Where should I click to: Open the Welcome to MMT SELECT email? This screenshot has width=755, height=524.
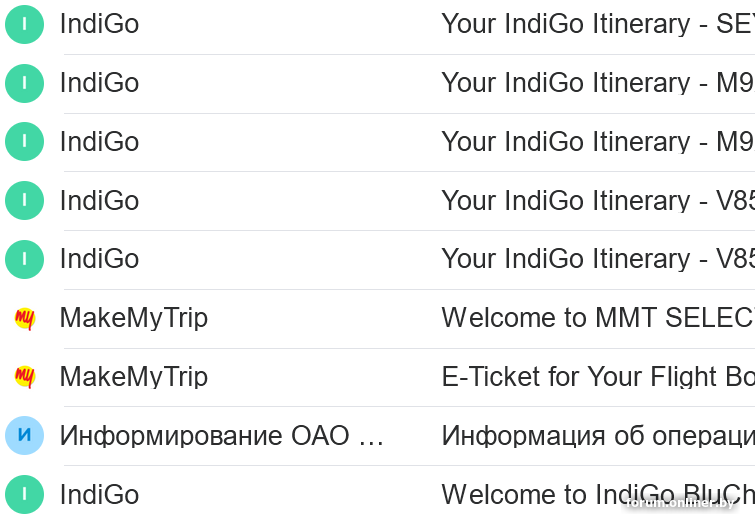(596, 318)
